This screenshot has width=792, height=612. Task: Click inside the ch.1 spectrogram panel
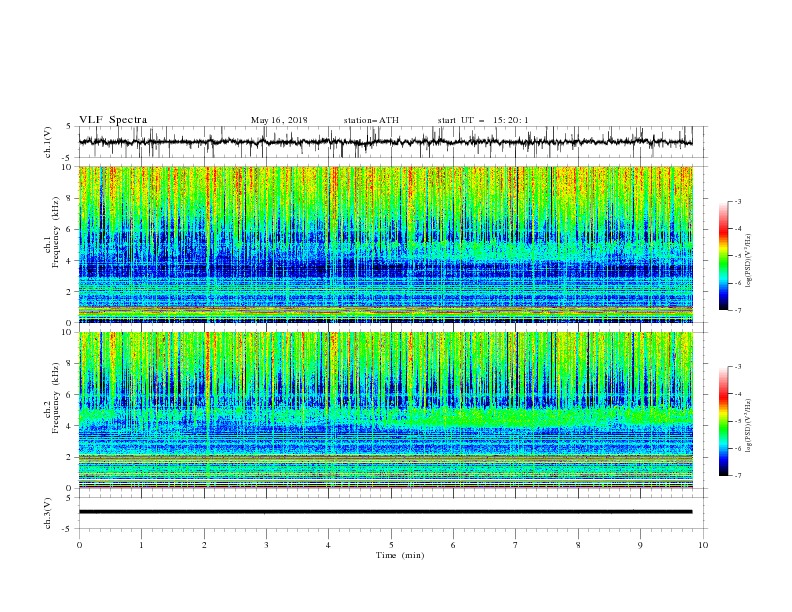(x=385, y=244)
